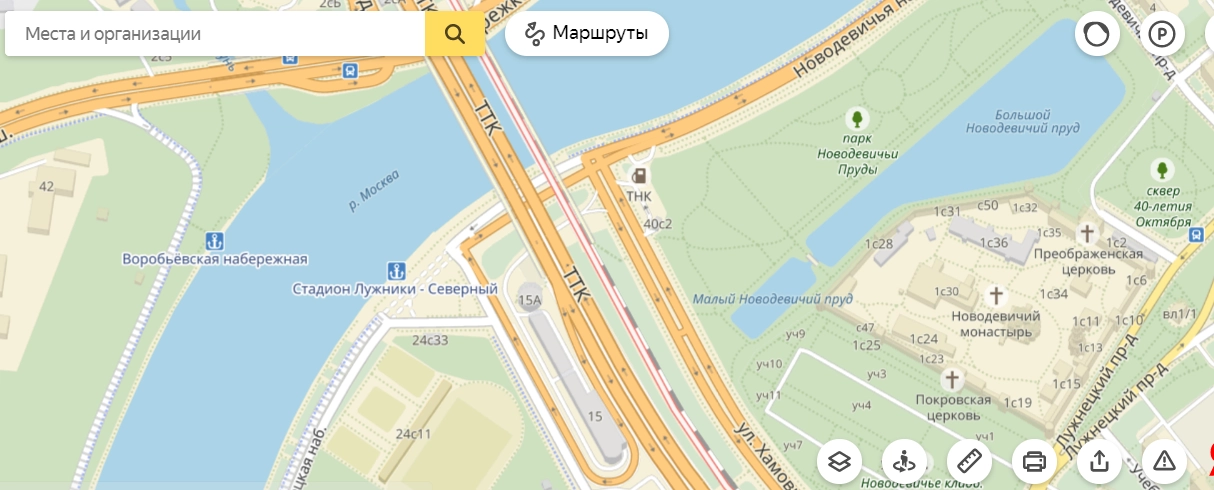
Task: Focus the Места и организации search field
Action: [x=215, y=34]
